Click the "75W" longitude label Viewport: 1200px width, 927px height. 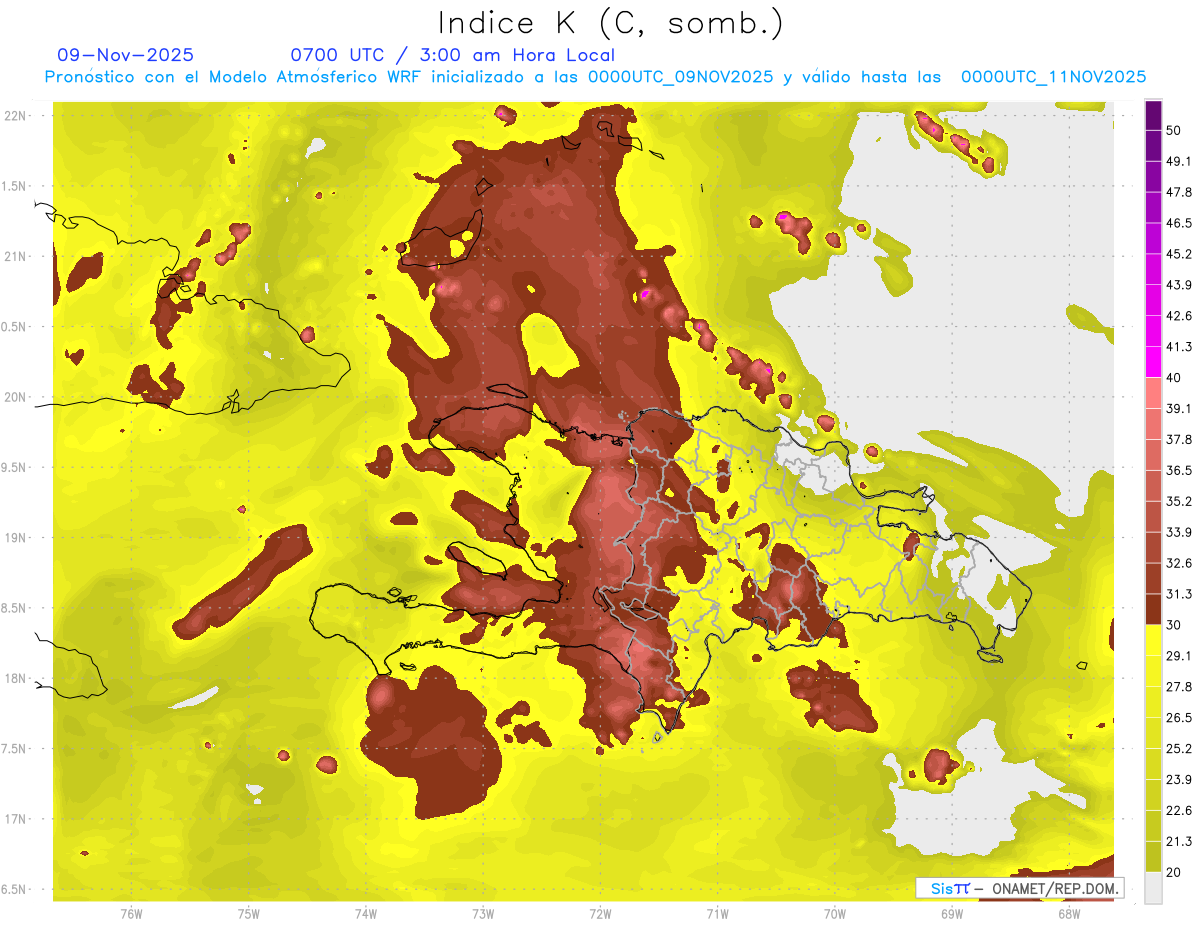pyautogui.click(x=248, y=913)
